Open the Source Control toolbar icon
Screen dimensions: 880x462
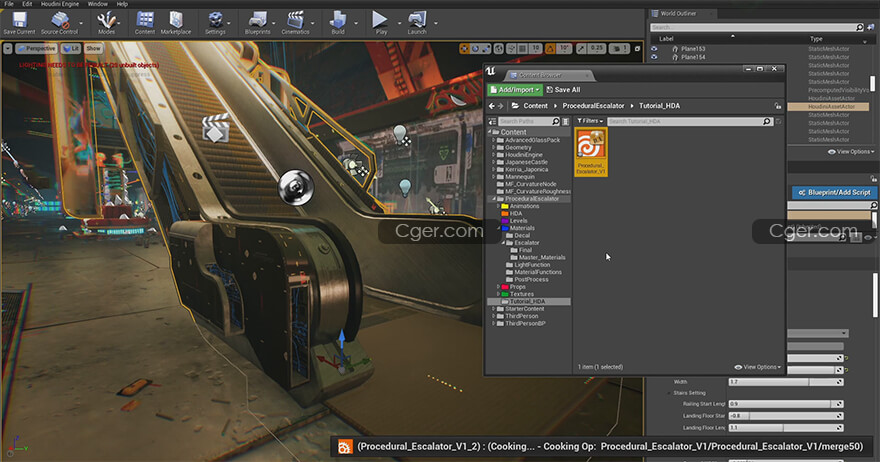[x=59, y=23]
